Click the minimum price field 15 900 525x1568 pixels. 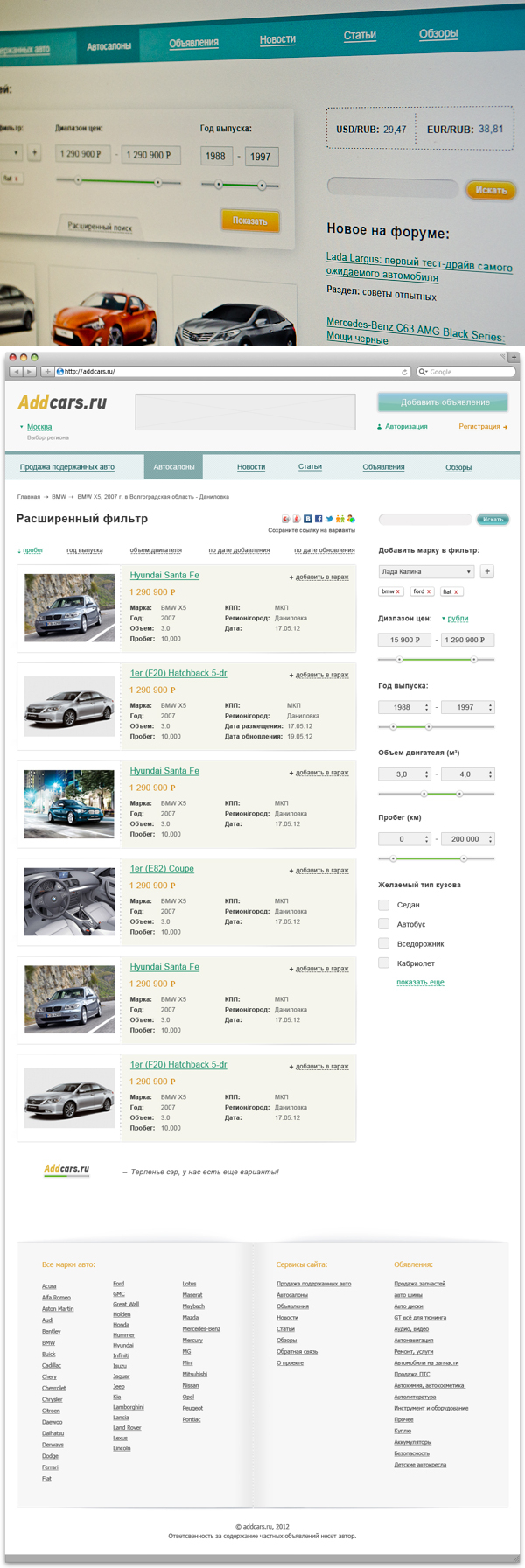point(404,640)
